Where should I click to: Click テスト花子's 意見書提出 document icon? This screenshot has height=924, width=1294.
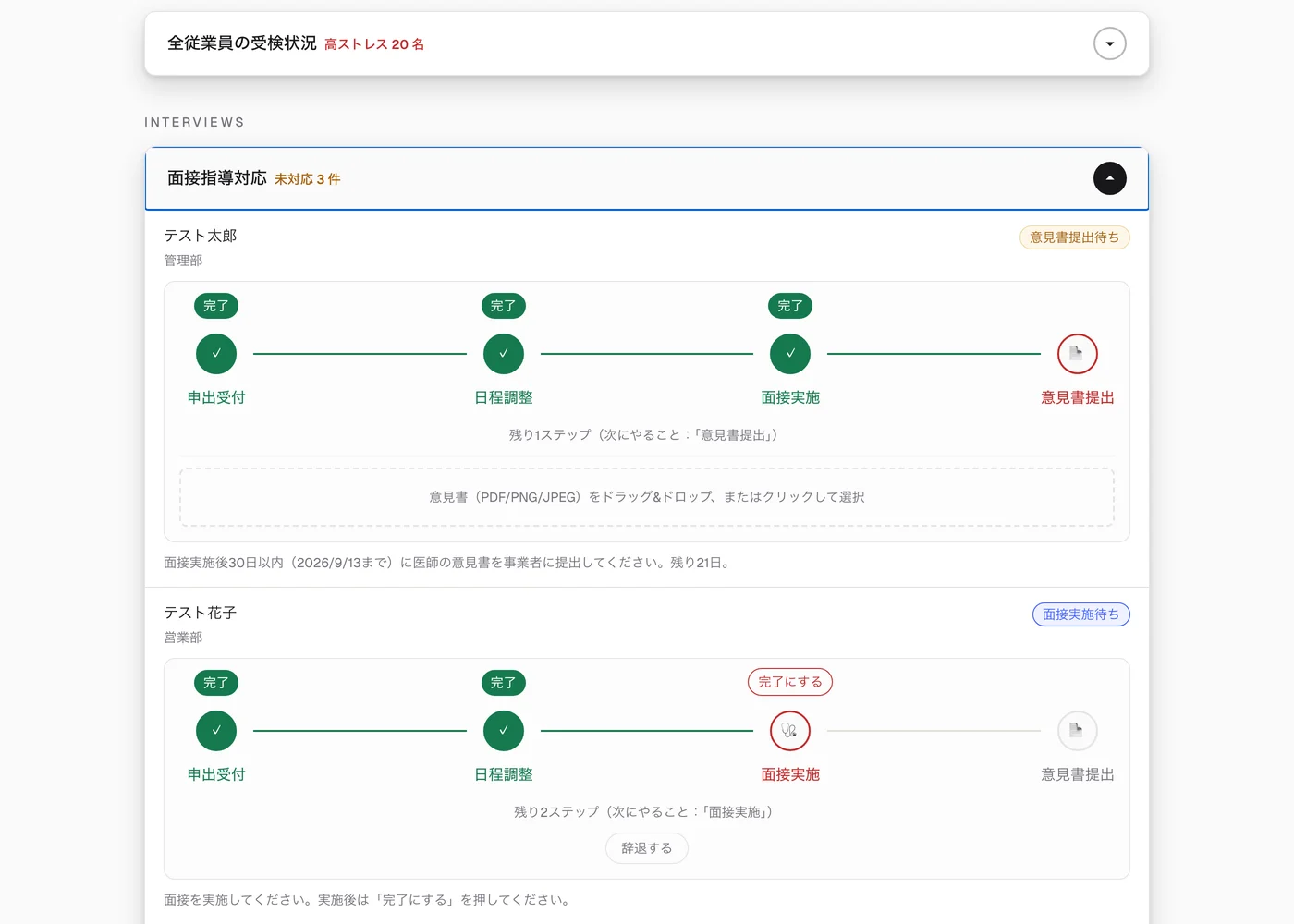click(x=1078, y=731)
